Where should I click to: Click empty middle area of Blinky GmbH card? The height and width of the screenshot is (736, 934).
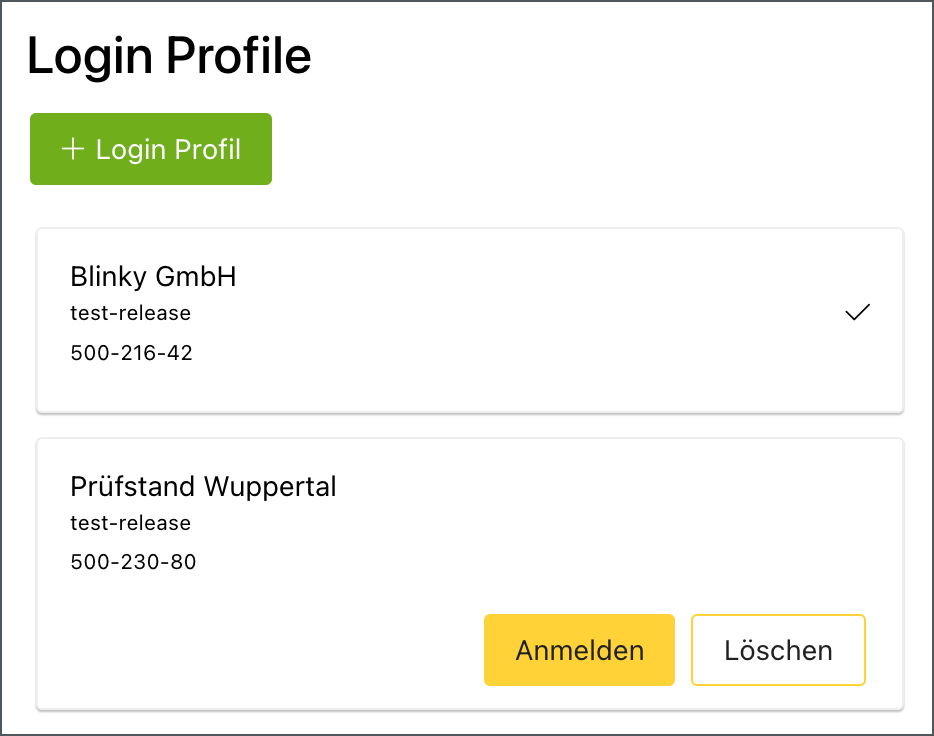500,320
